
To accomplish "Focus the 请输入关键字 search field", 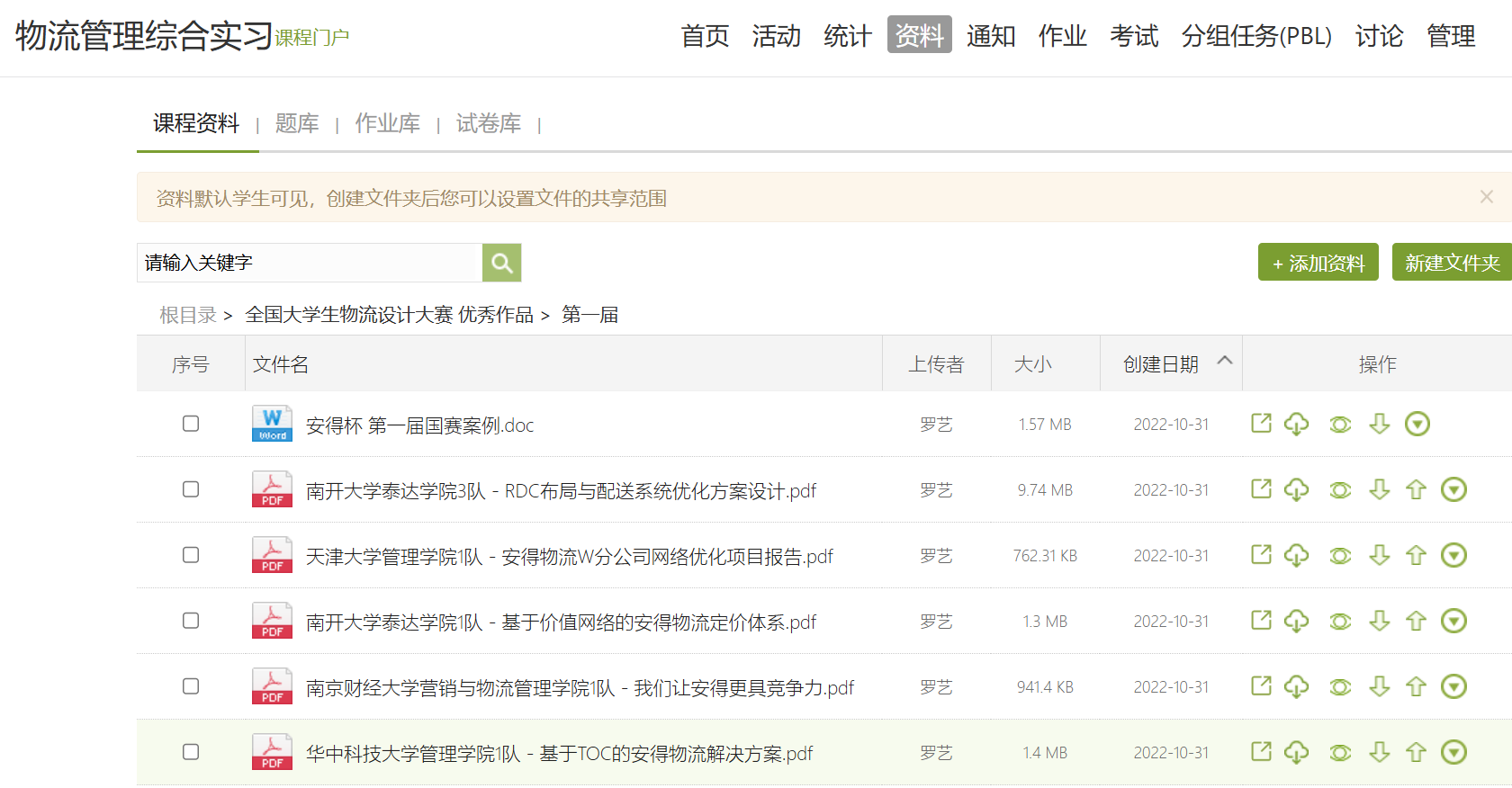I will tap(310, 263).
